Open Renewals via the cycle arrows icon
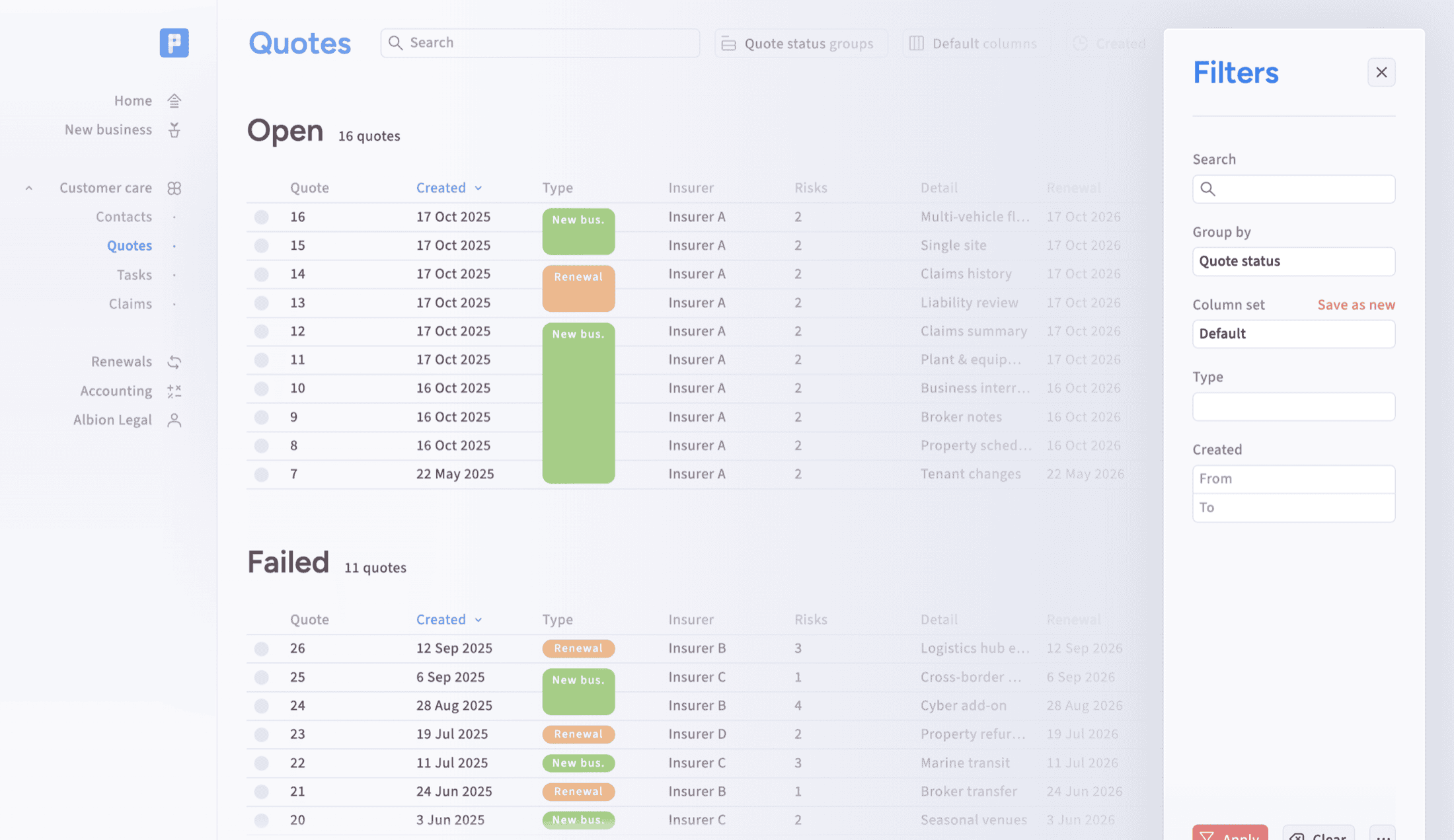The height and width of the screenshot is (840, 1454). tap(174, 362)
